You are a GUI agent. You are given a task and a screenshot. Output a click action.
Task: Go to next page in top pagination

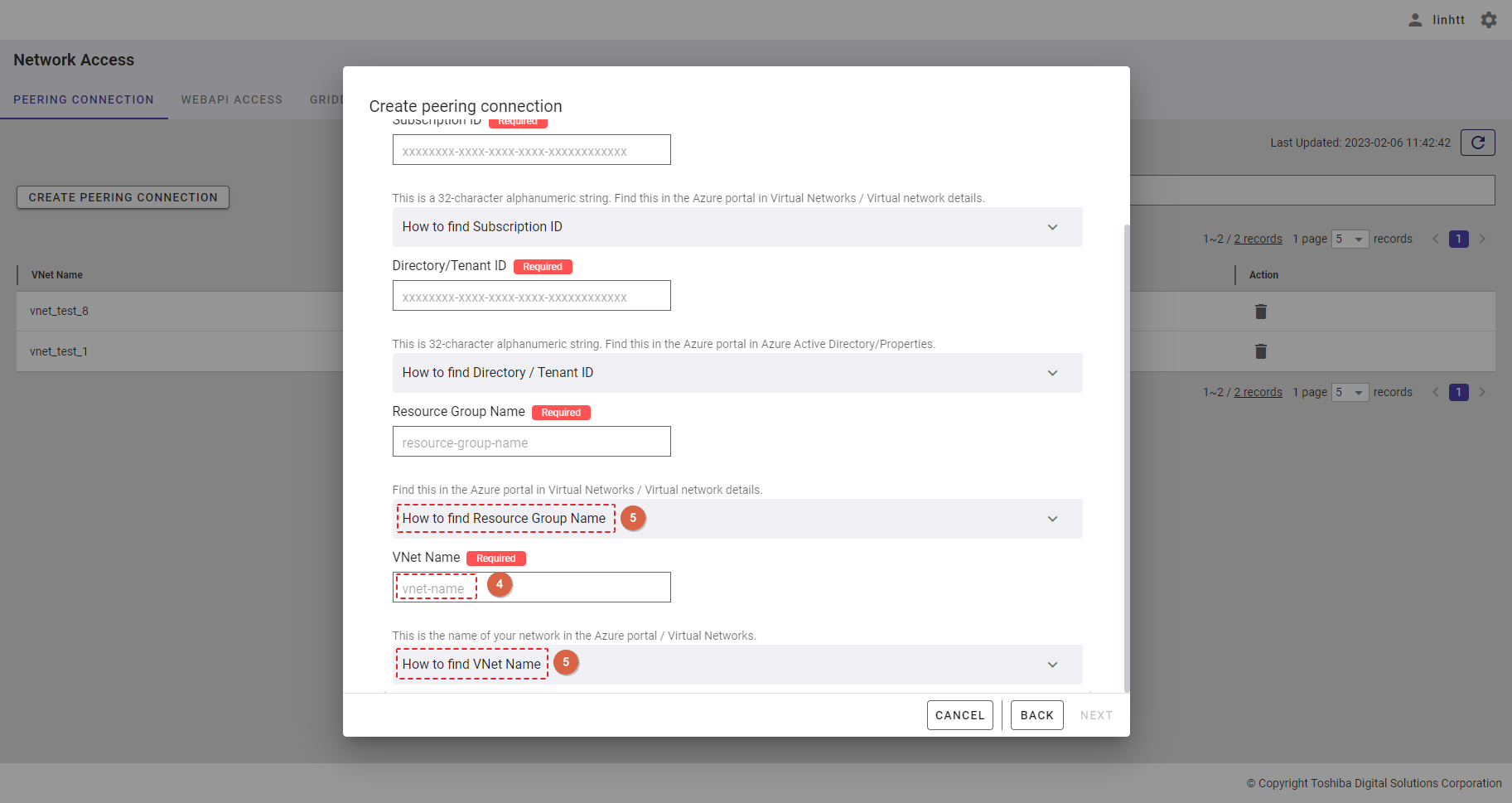point(1482,239)
